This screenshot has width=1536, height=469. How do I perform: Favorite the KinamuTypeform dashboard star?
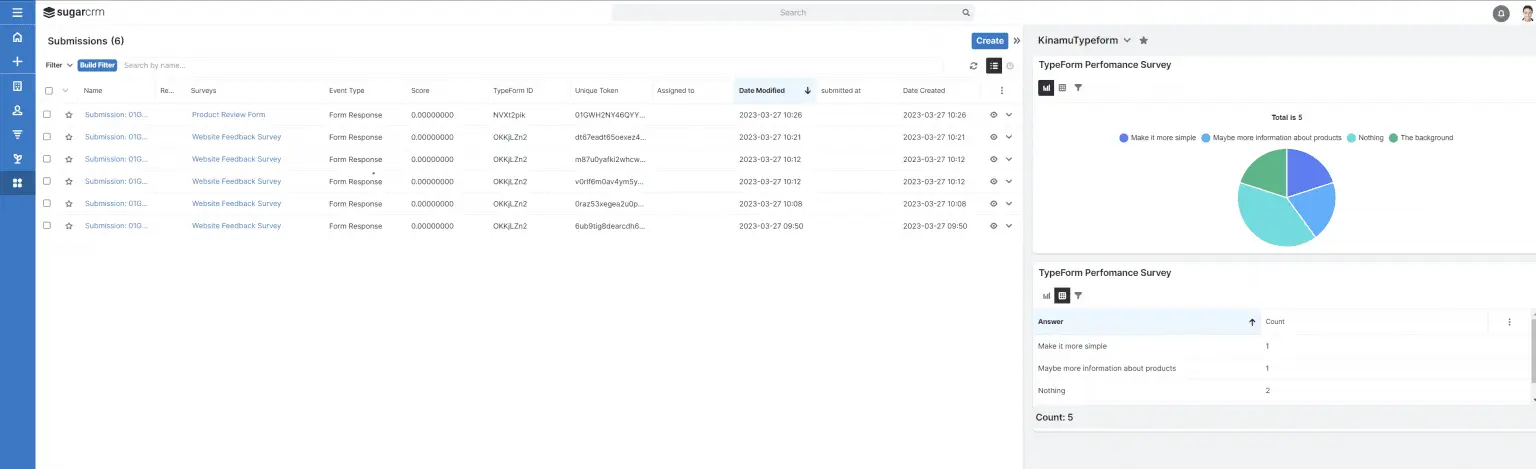tap(1143, 41)
